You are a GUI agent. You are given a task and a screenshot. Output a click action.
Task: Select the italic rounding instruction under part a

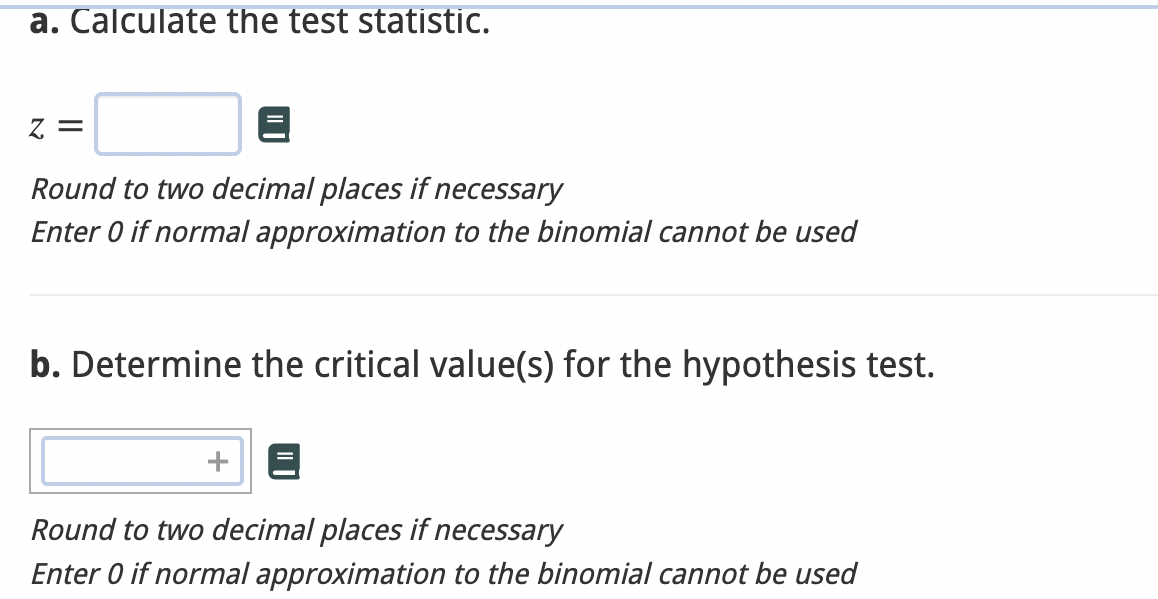[x=296, y=189]
